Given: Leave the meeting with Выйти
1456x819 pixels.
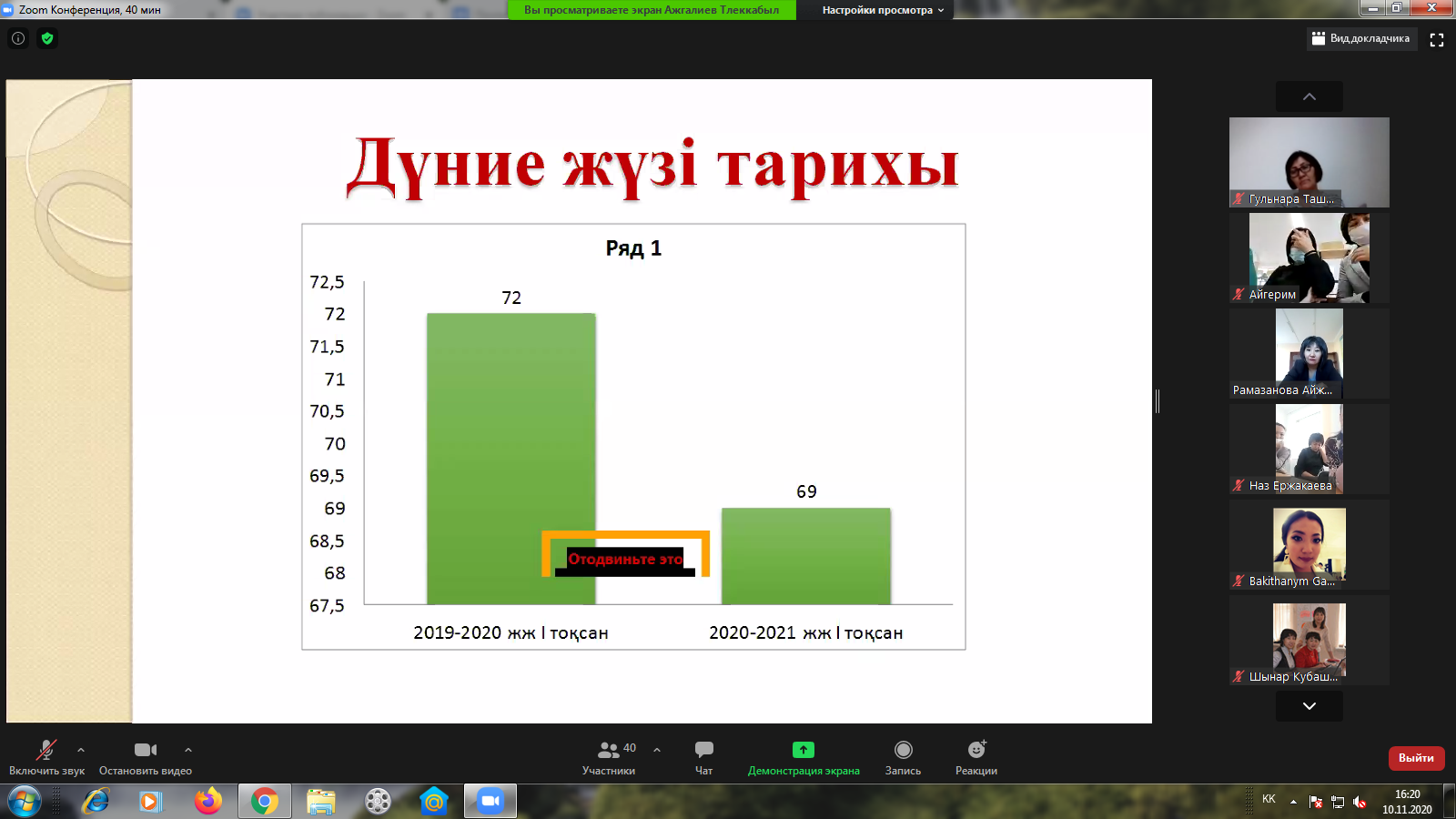Looking at the screenshot, I should 1415,757.
